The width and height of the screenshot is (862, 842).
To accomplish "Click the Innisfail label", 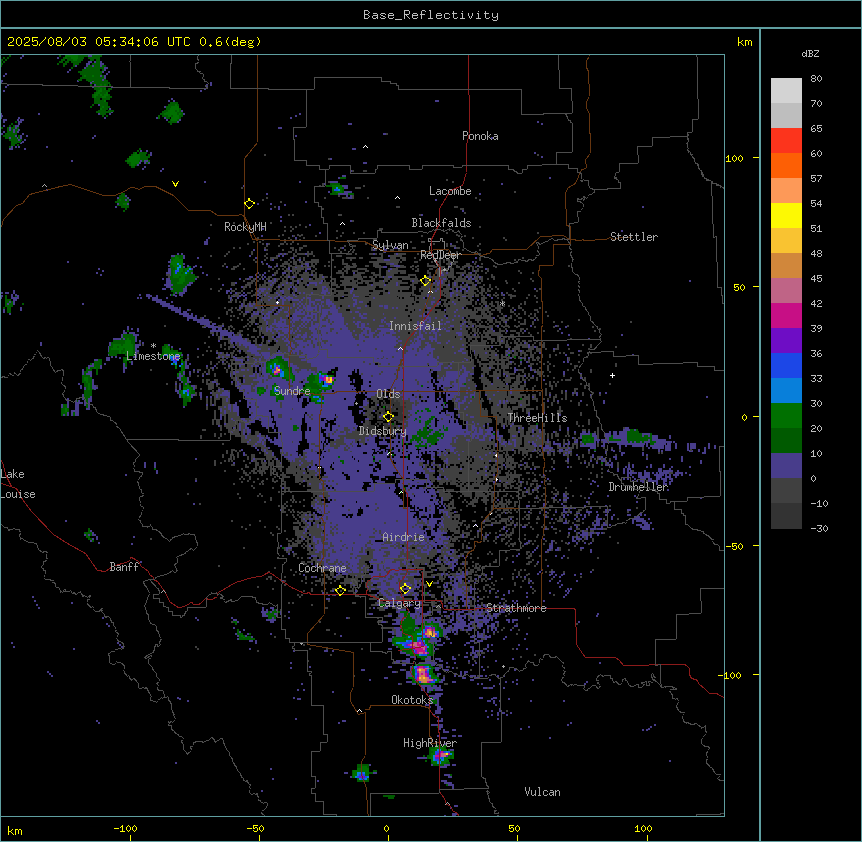I will click(415, 326).
